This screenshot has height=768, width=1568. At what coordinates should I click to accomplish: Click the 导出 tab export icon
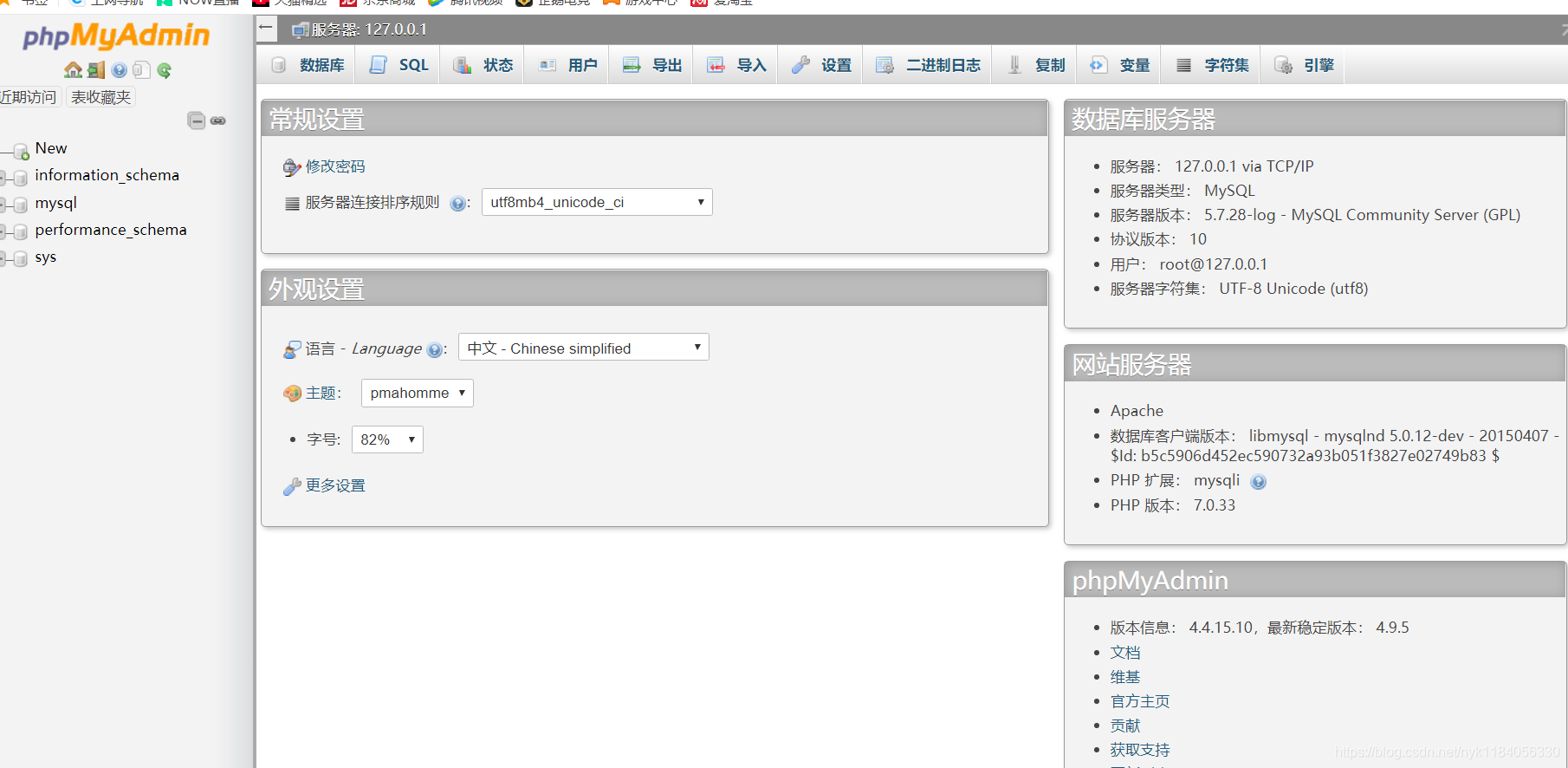click(x=632, y=65)
